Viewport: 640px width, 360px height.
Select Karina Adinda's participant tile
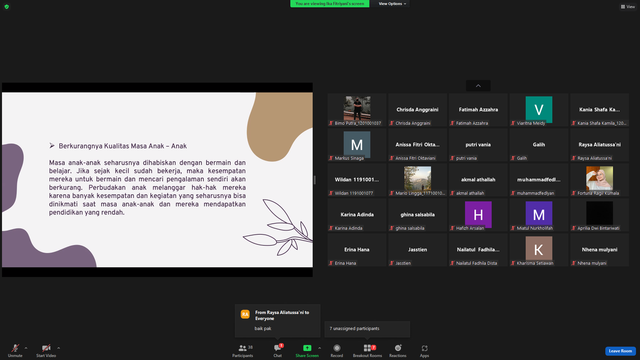[x=357, y=215]
